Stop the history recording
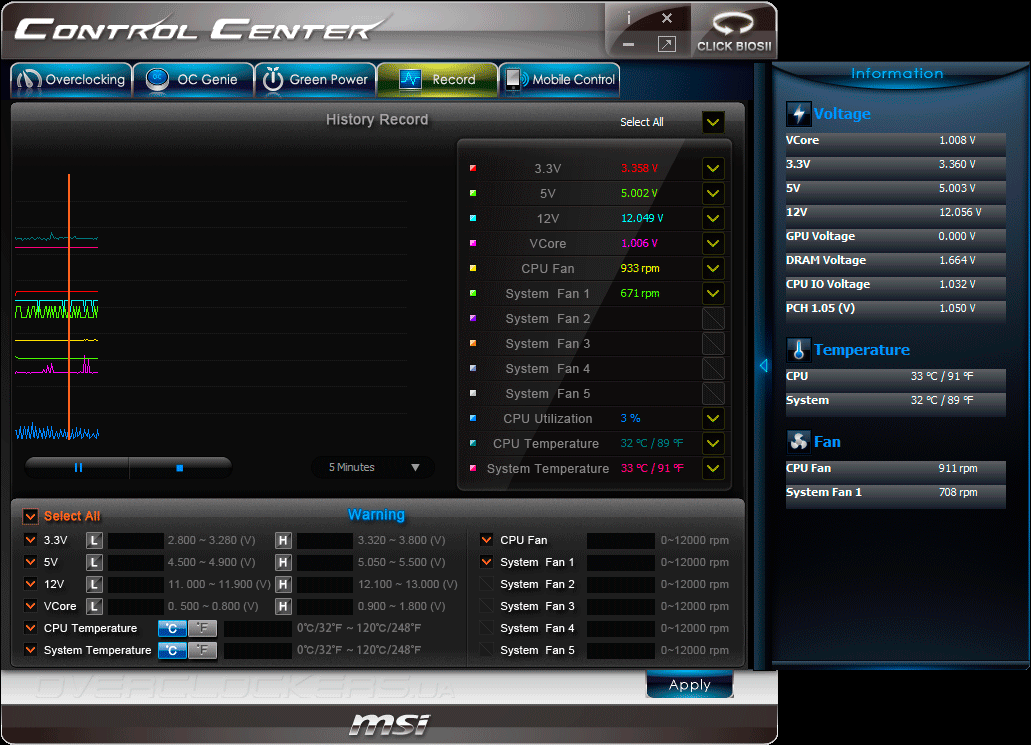The image size is (1031, 745). tap(180, 468)
